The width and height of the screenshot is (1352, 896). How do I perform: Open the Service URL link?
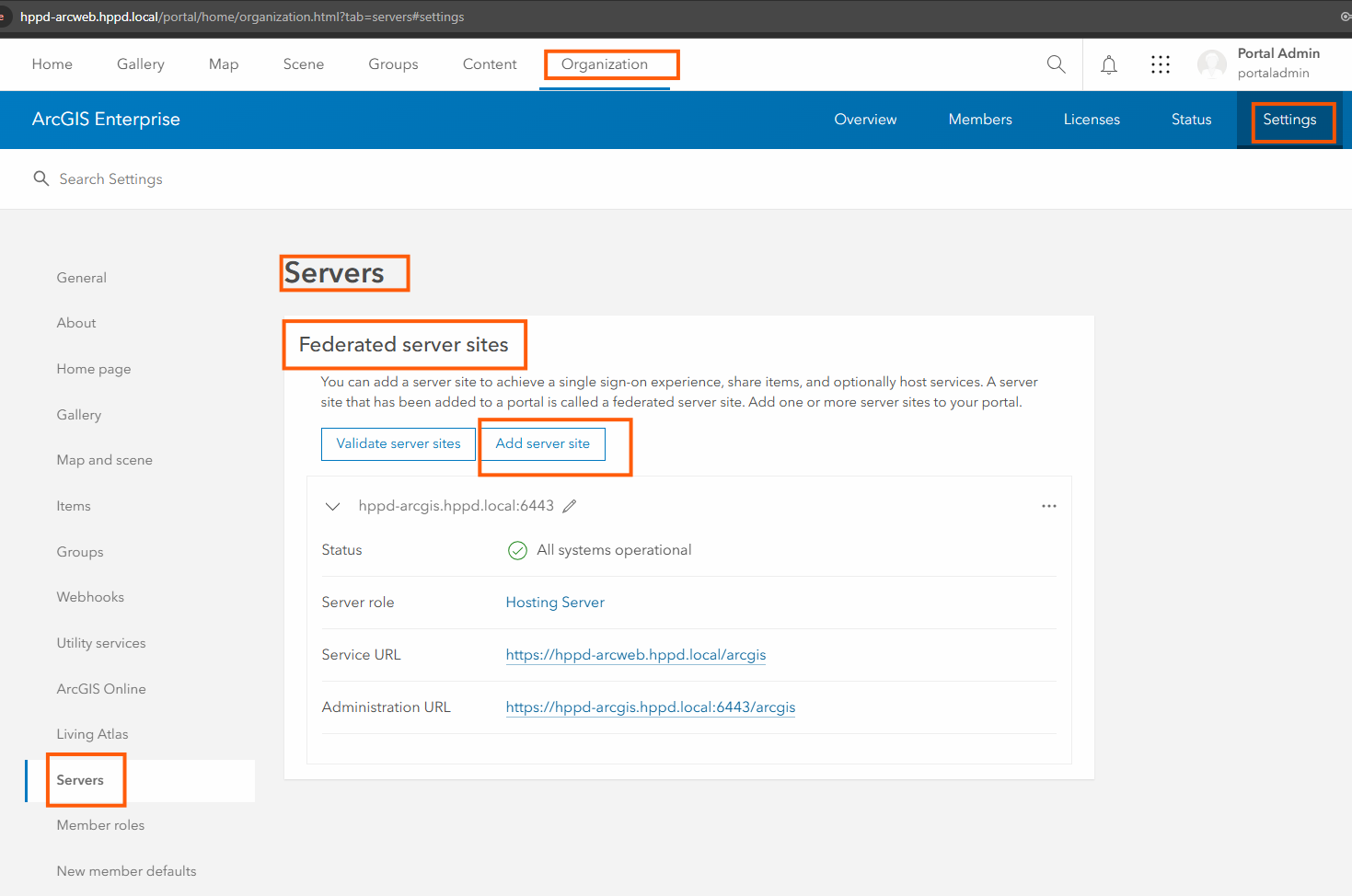coord(635,655)
